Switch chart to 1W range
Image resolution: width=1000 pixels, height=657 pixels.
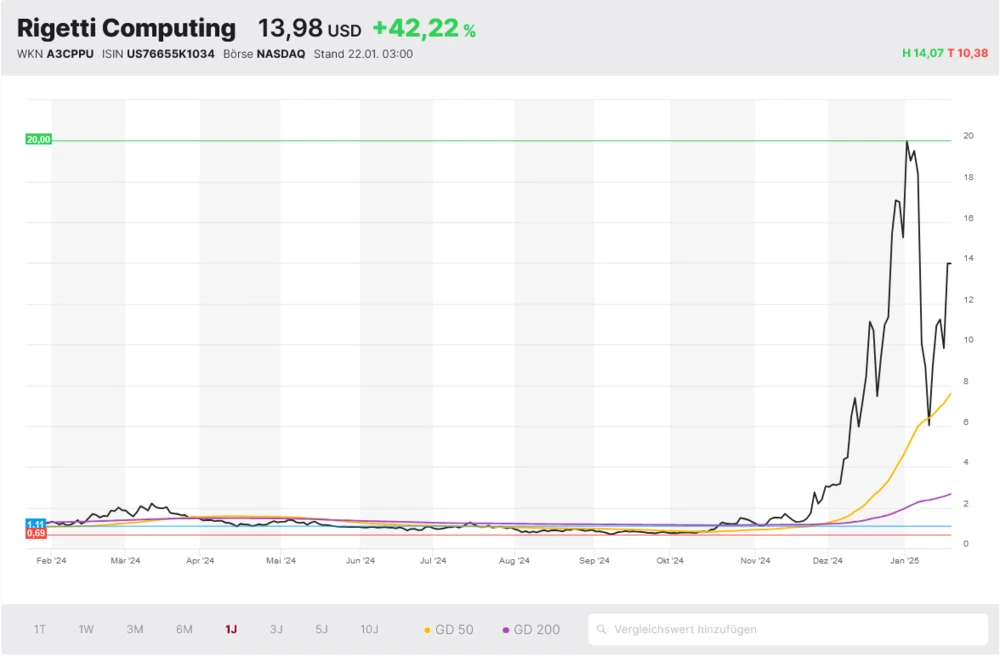coord(87,629)
